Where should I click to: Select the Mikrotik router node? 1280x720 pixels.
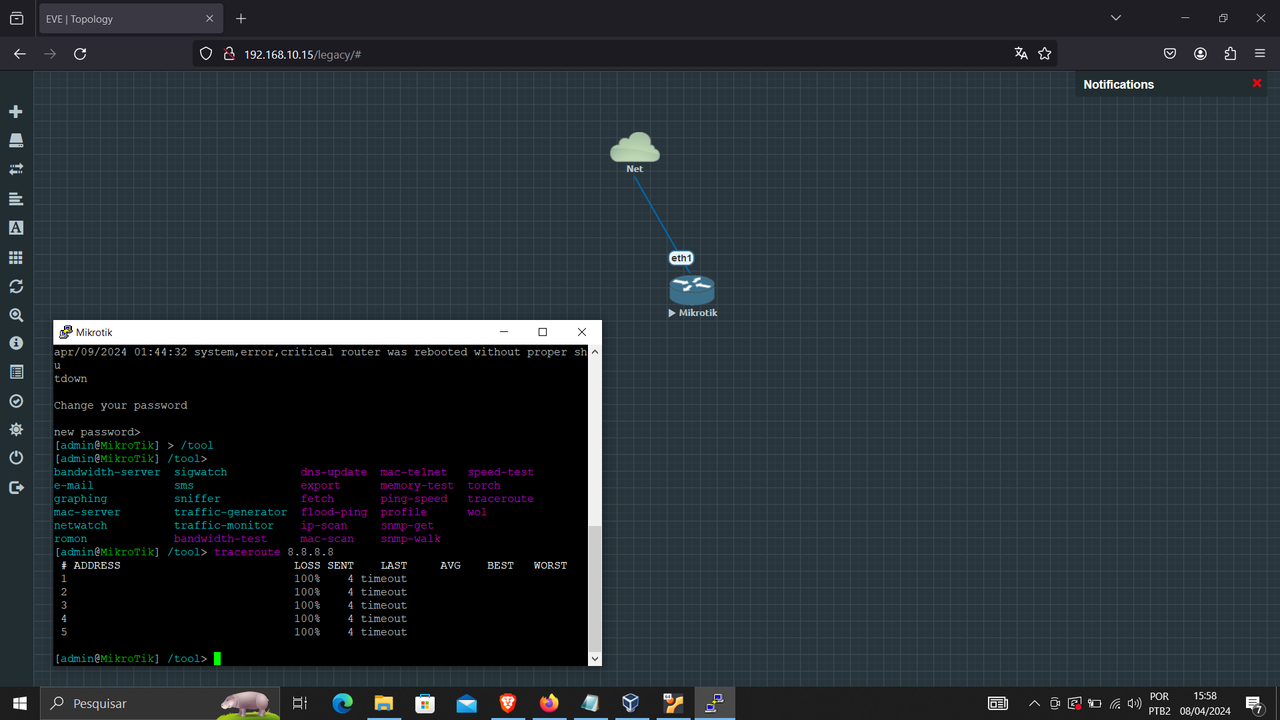692,291
